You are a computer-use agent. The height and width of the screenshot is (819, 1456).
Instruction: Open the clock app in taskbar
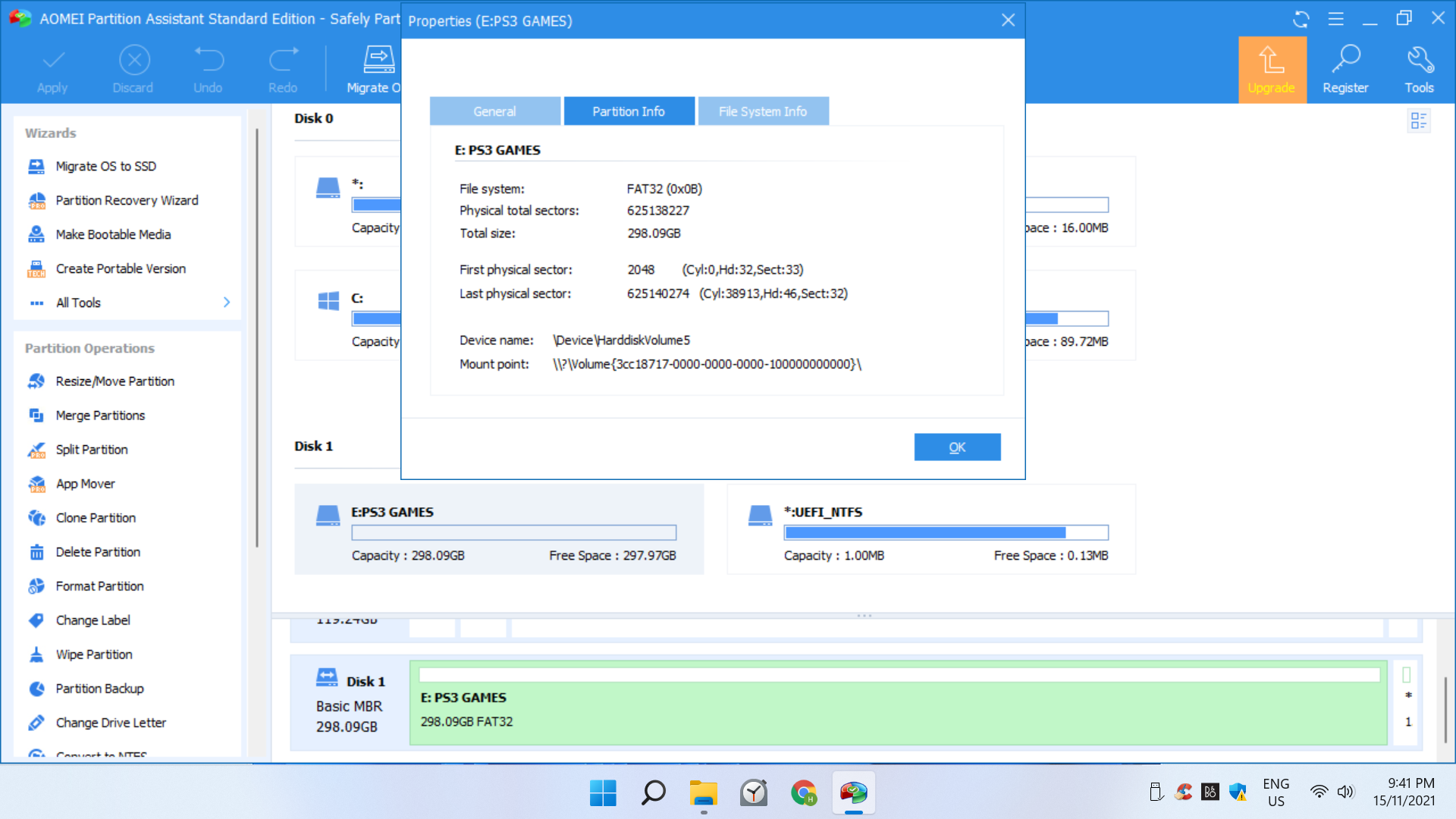[x=754, y=793]
